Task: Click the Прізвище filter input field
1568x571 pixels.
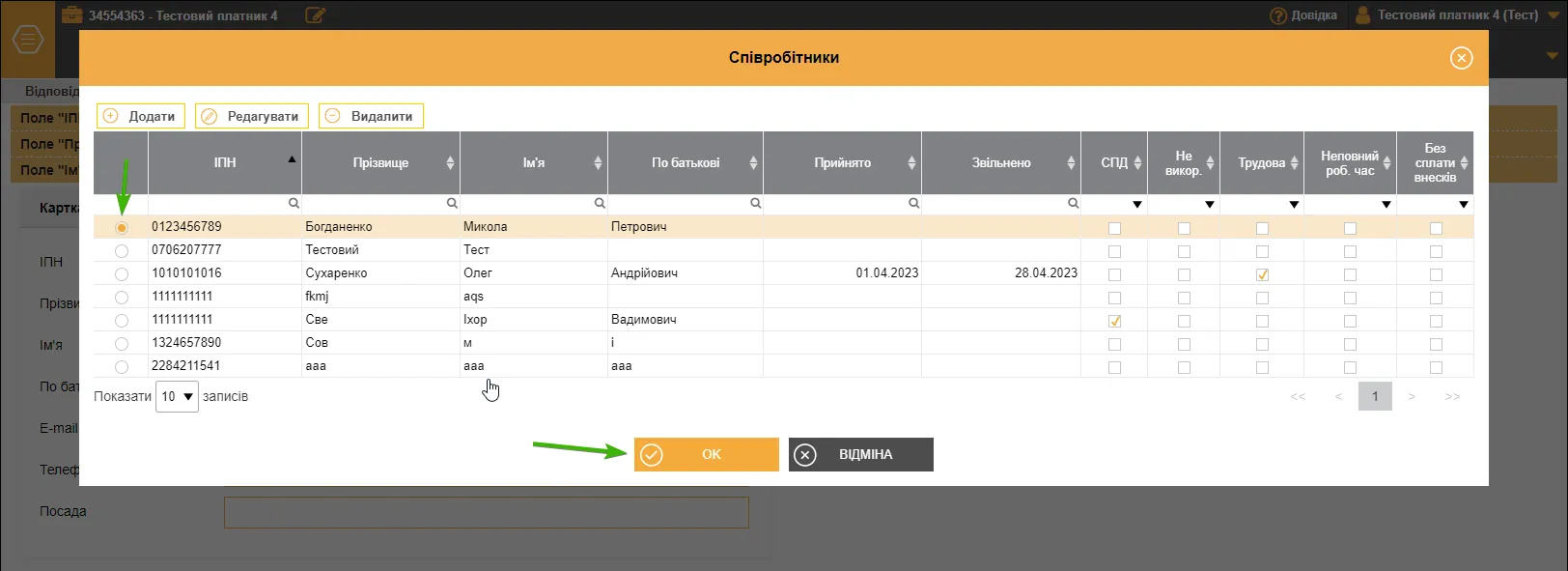Action: (381, 204)
